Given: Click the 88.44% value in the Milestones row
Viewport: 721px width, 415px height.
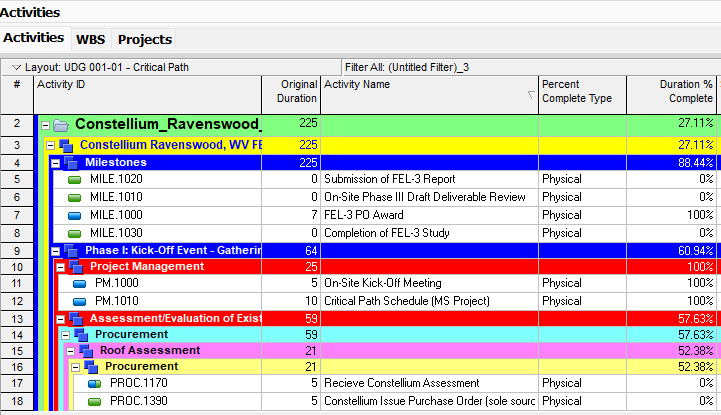Looking at the screenshot, I should (x=695, y=163).
